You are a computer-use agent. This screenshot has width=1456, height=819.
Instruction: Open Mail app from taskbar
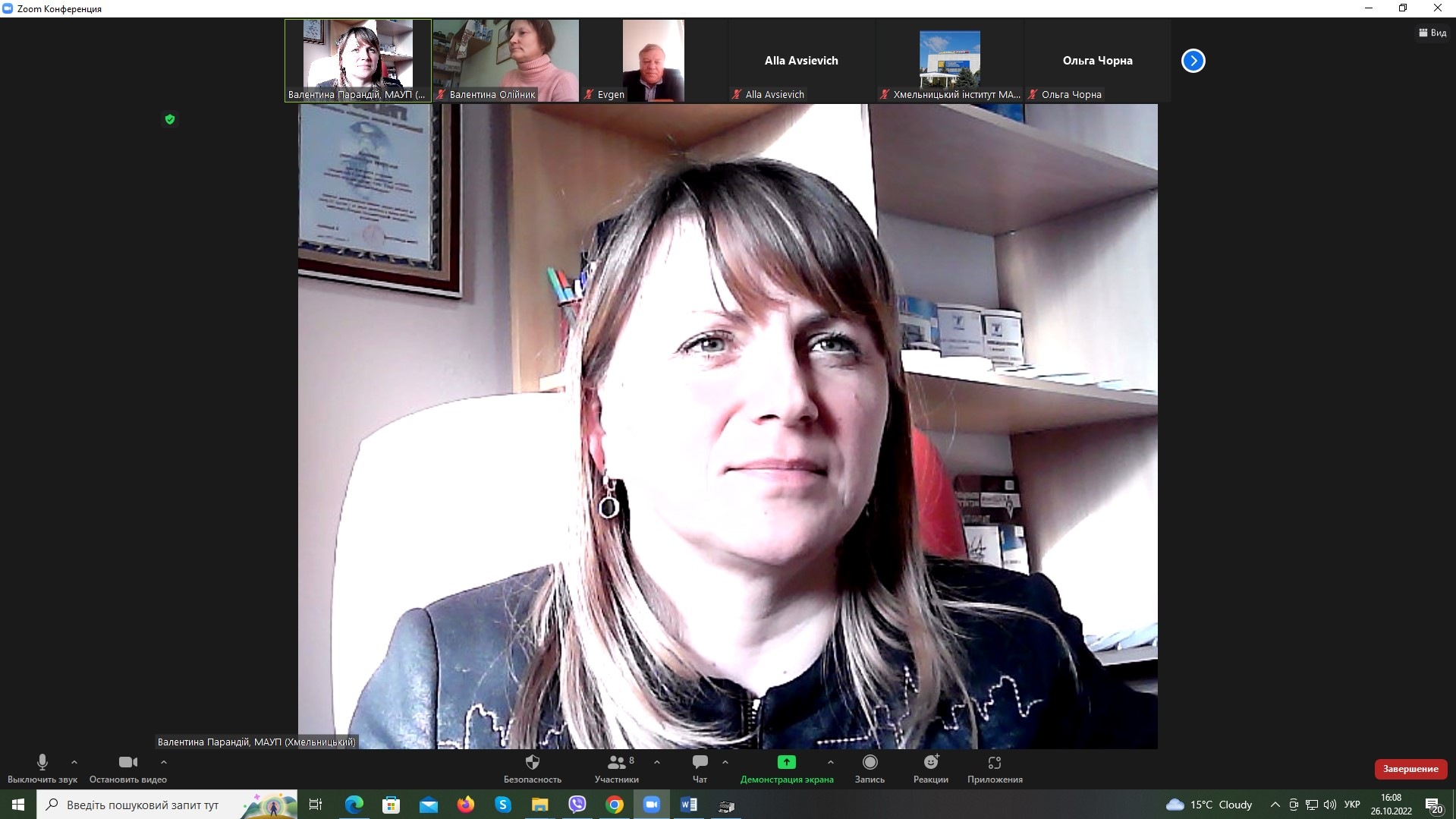pos(429,805)
